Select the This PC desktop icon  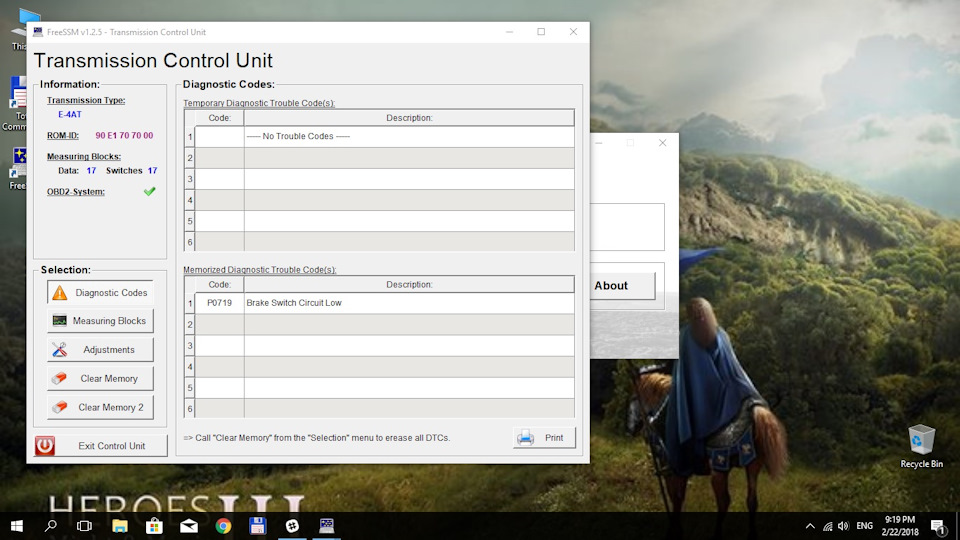coord(26,29)
